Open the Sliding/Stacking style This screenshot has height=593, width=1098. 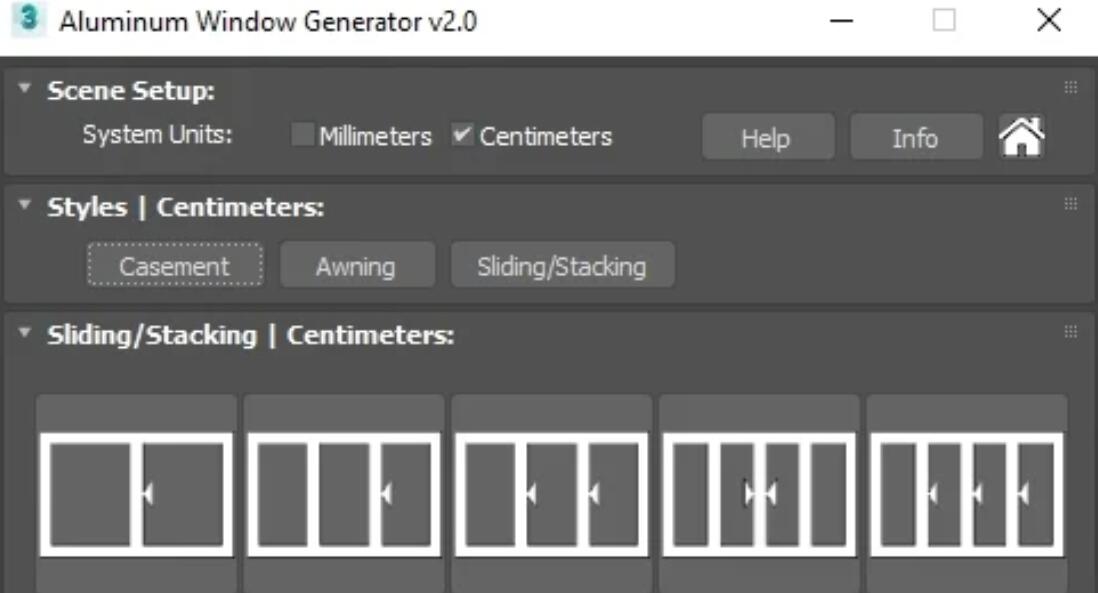[562, 266]
